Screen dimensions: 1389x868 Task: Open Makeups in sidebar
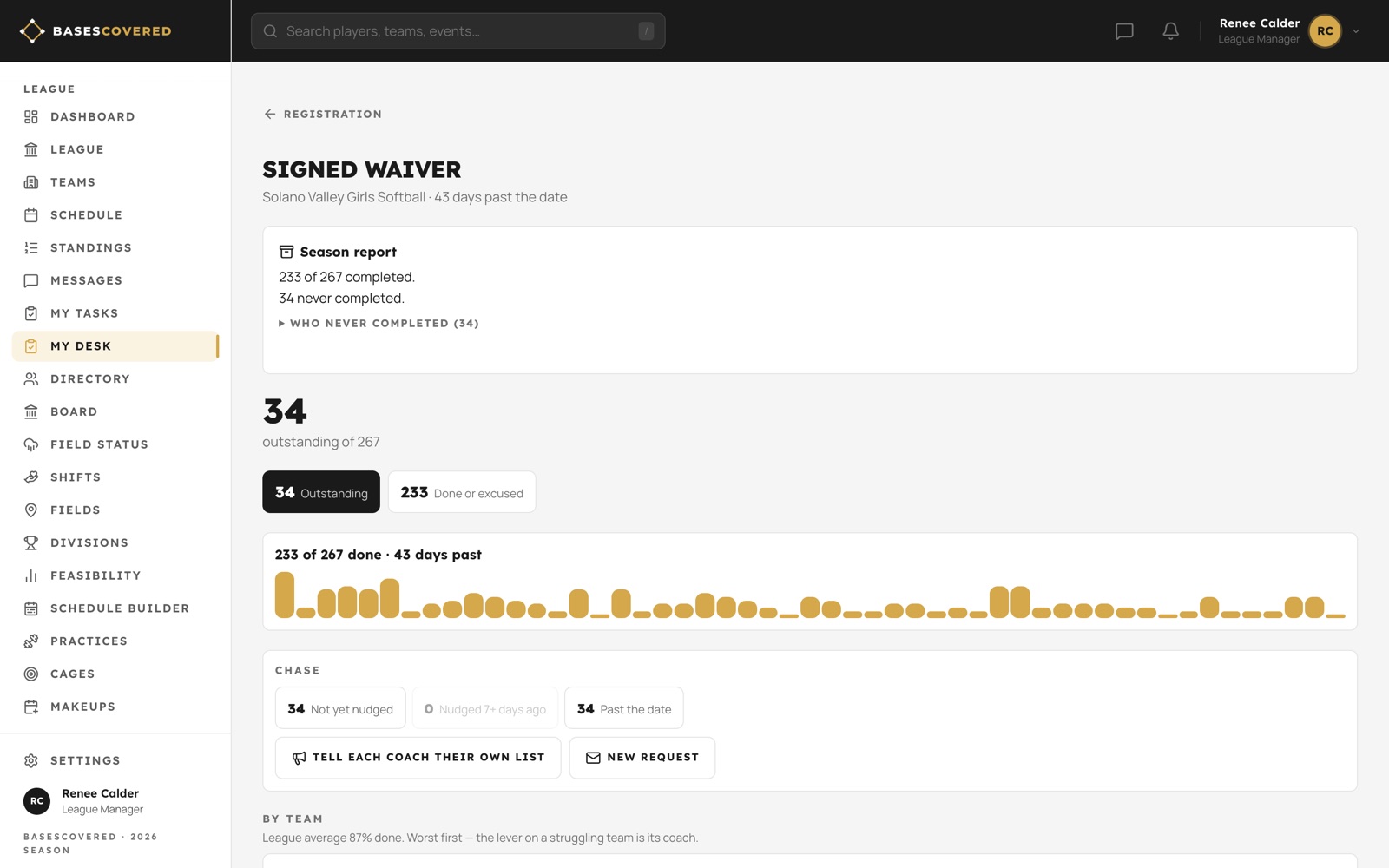(x=115, y=707)
